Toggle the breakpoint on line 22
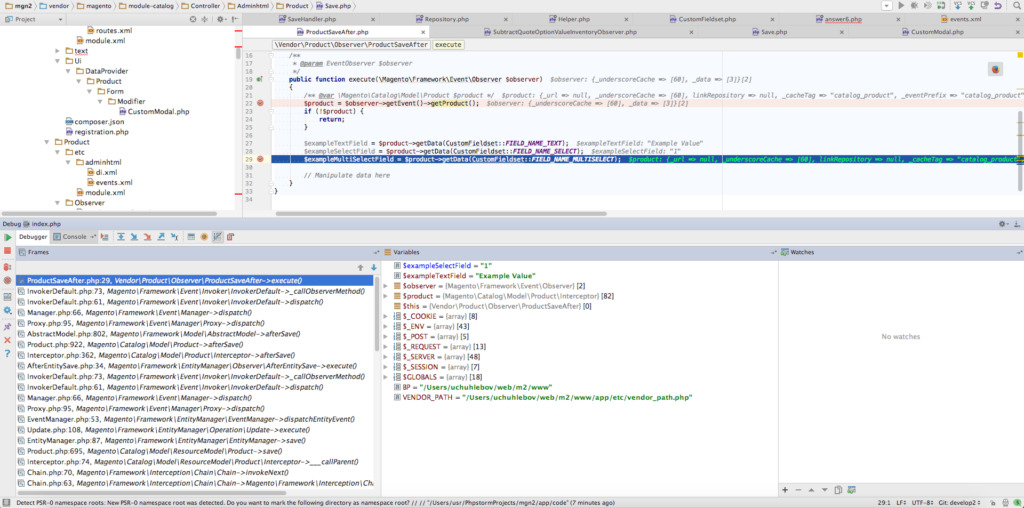The height and width of the screenshot is (508, 1024). [260, 103]
